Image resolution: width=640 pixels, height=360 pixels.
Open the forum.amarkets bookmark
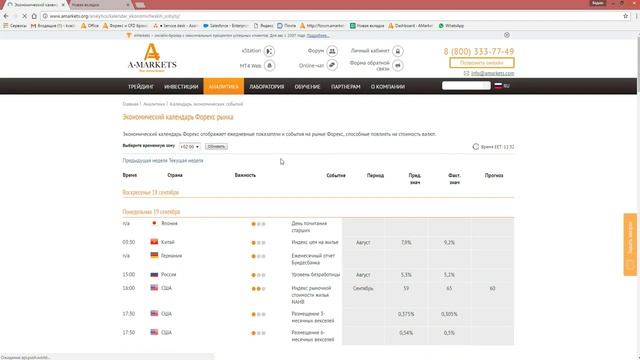(322, 26)
